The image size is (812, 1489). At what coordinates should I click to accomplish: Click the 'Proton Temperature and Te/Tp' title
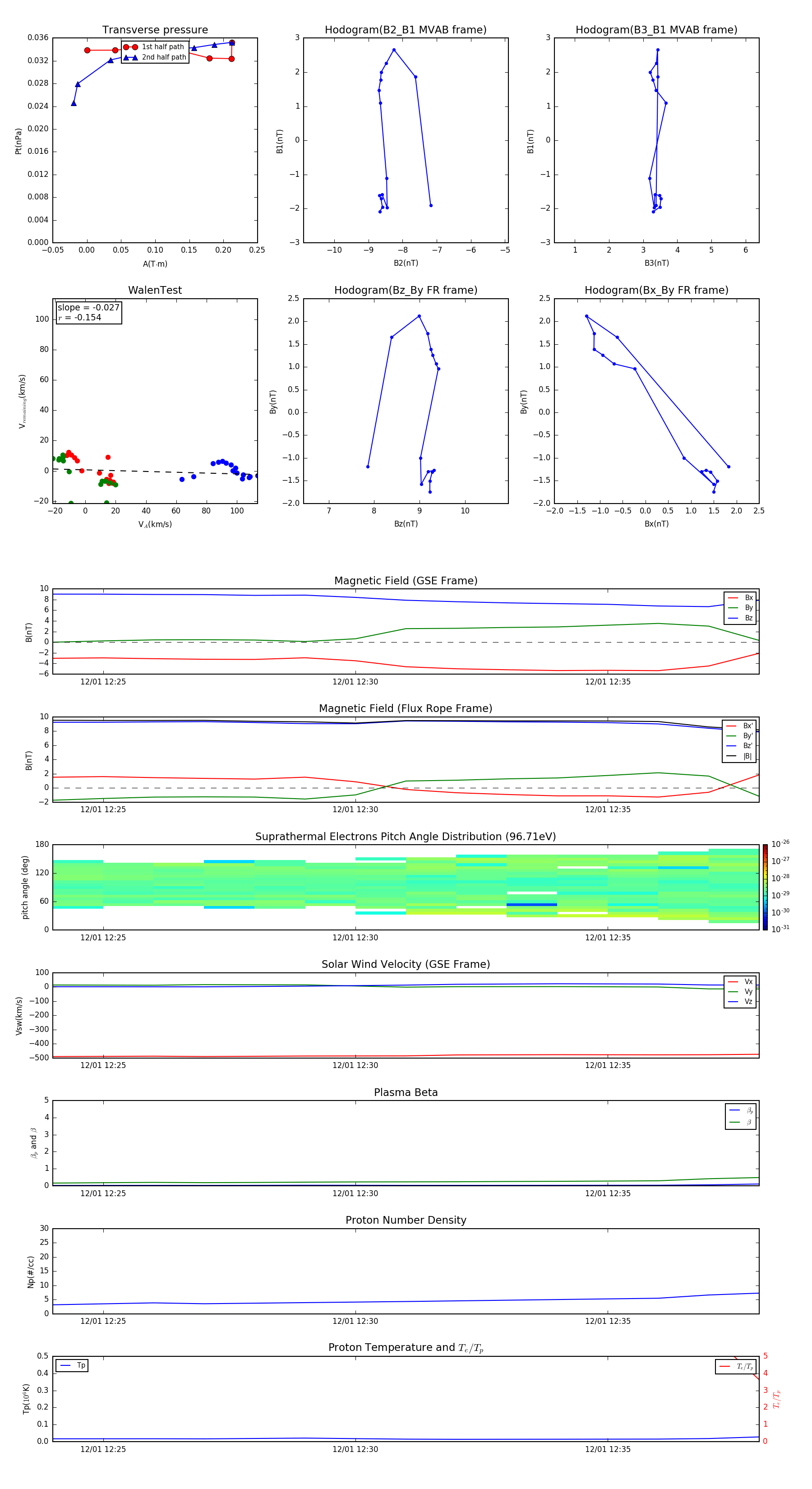click(406, 1347)
